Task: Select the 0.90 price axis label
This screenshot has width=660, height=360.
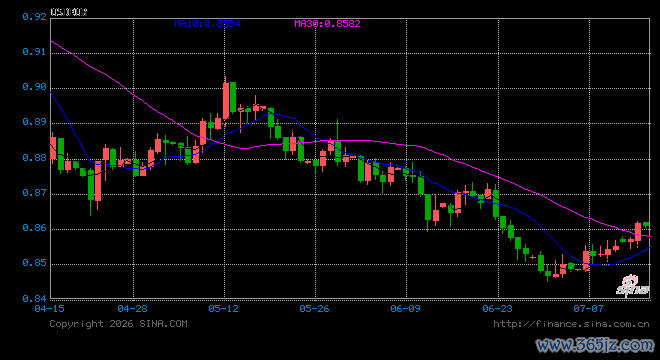Action: tap(35, 86)
